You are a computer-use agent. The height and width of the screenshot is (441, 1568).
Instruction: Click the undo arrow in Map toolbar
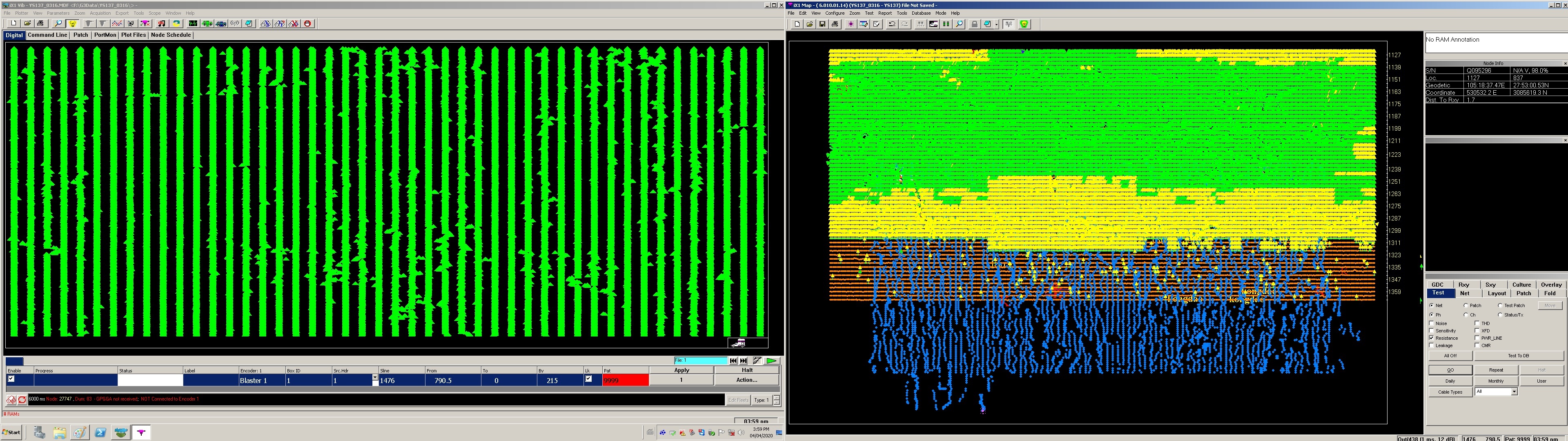pos(892,24)
